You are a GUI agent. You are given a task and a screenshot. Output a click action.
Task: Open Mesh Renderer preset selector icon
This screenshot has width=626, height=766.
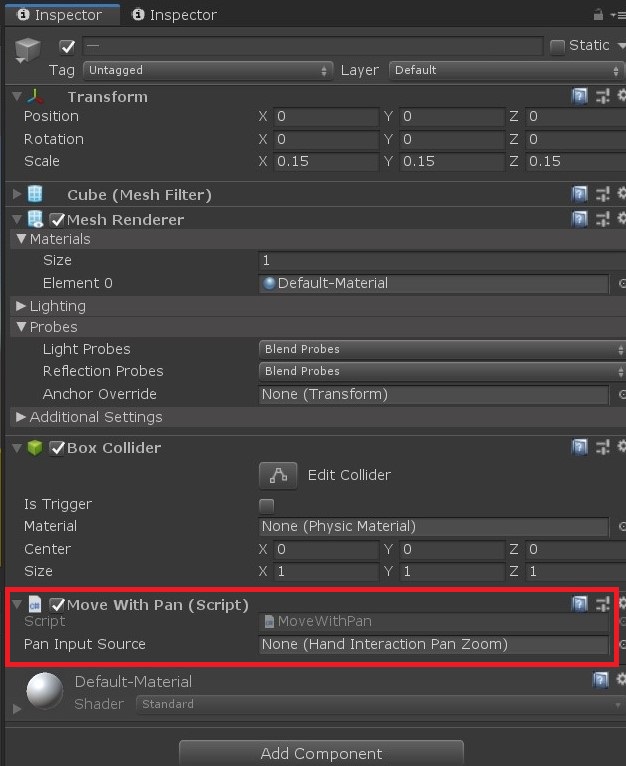[x=603, y=219]
